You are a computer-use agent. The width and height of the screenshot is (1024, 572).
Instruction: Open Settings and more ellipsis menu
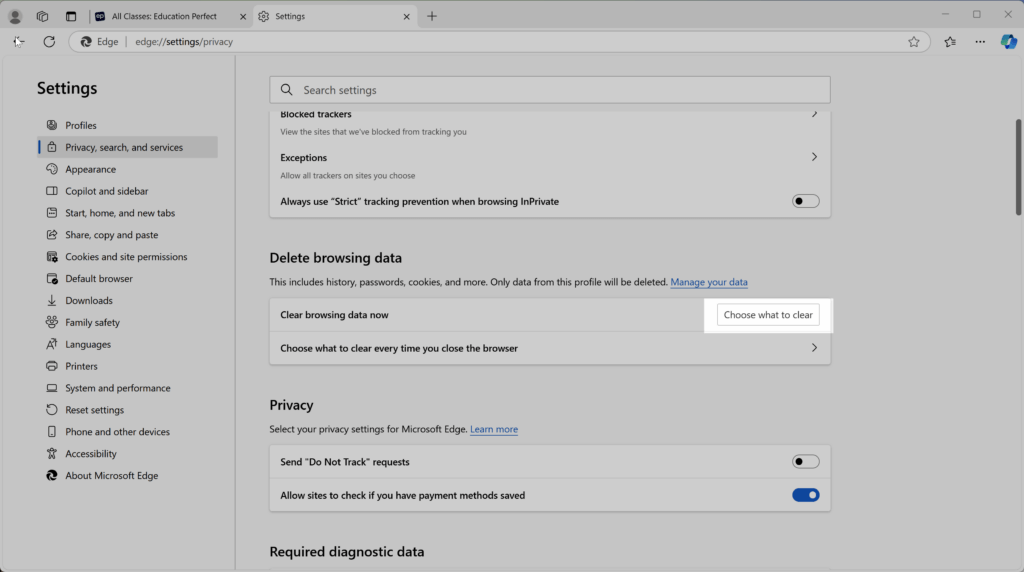coord(980,42)
